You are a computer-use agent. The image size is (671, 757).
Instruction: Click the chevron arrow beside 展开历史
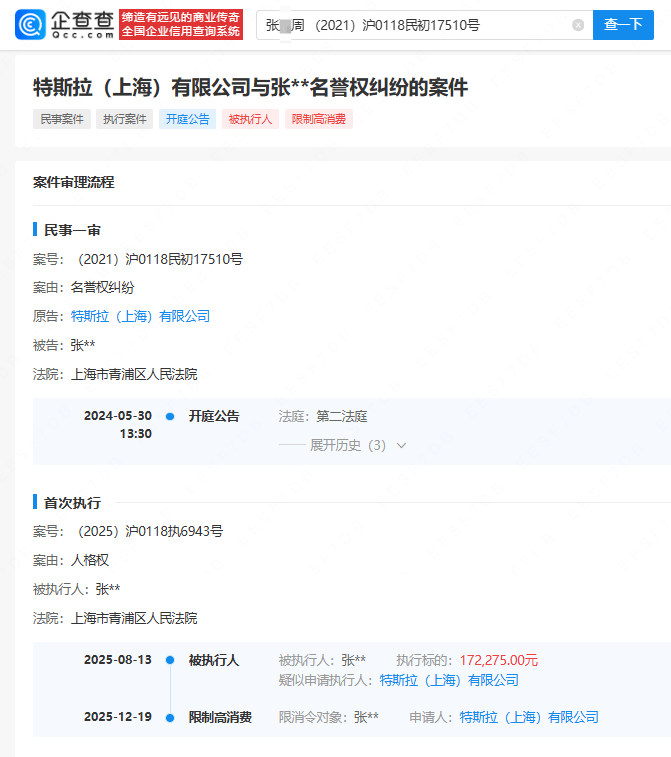click(402, 446)
